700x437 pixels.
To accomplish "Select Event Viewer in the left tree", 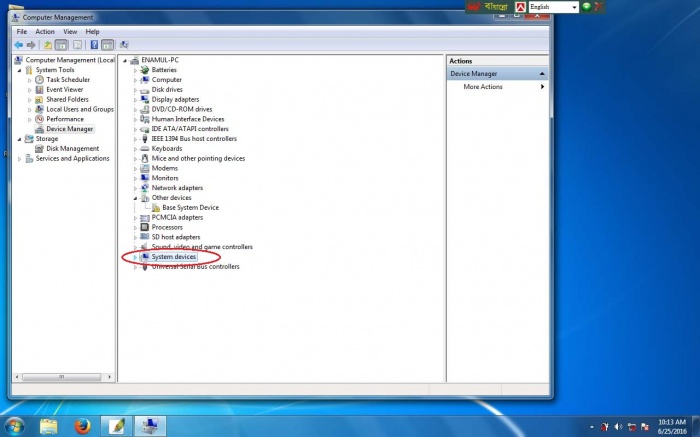I will (65, 89).
